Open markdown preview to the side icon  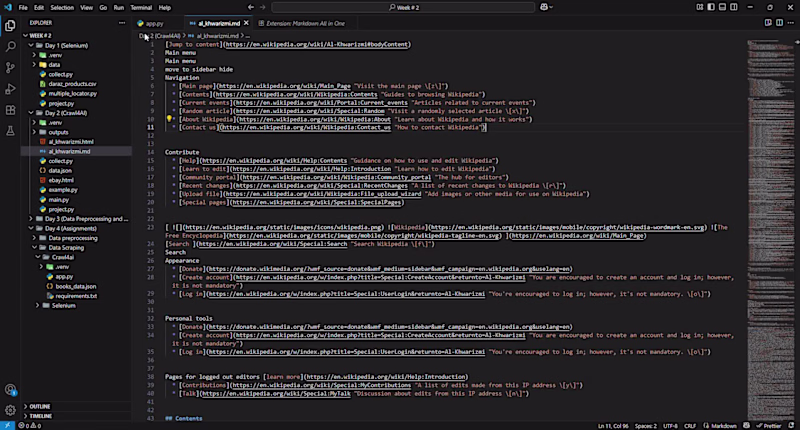pyautogui.click(x=768, y=23)
